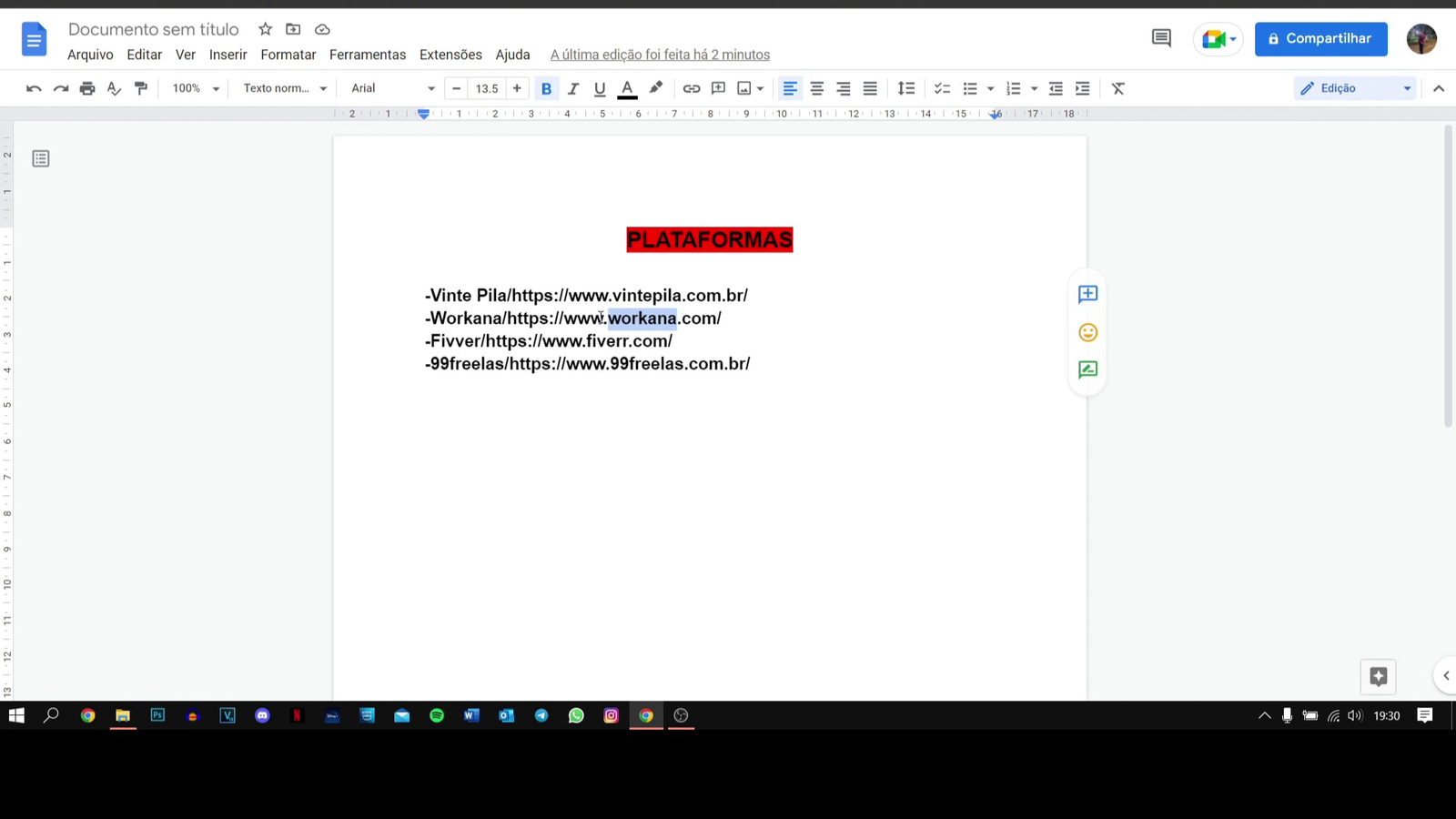Open the Arial font dropdown
The height and width of the screenshot is (819, 1456).
[393, 88]
